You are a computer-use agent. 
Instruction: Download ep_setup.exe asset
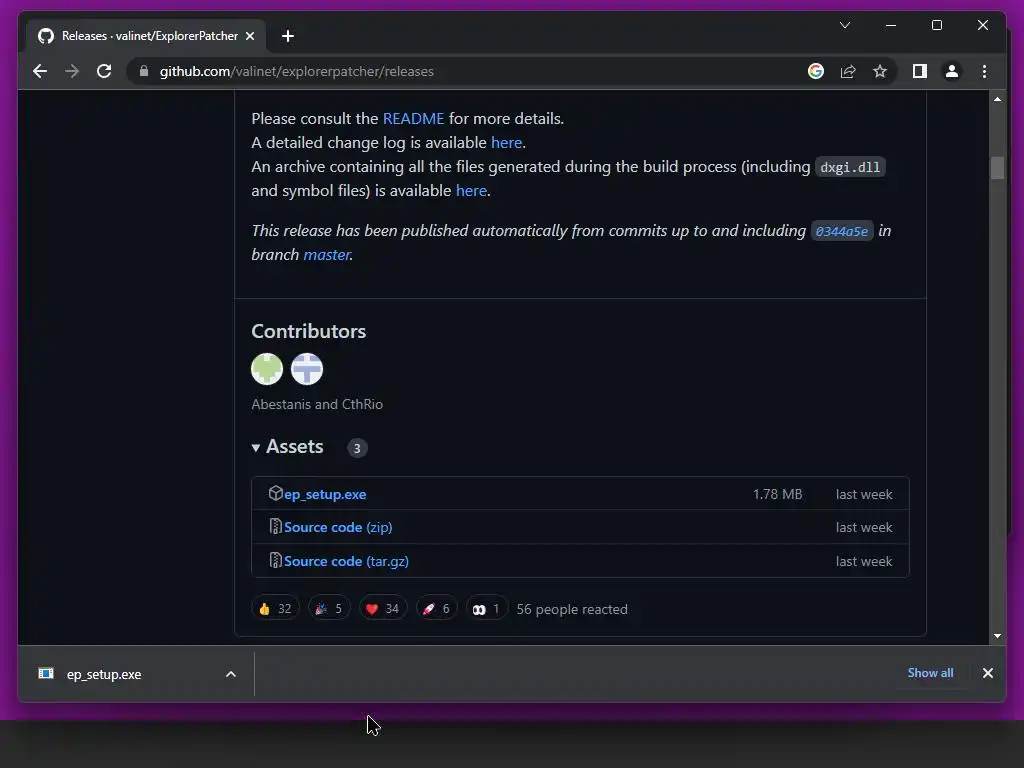(325, 494)
